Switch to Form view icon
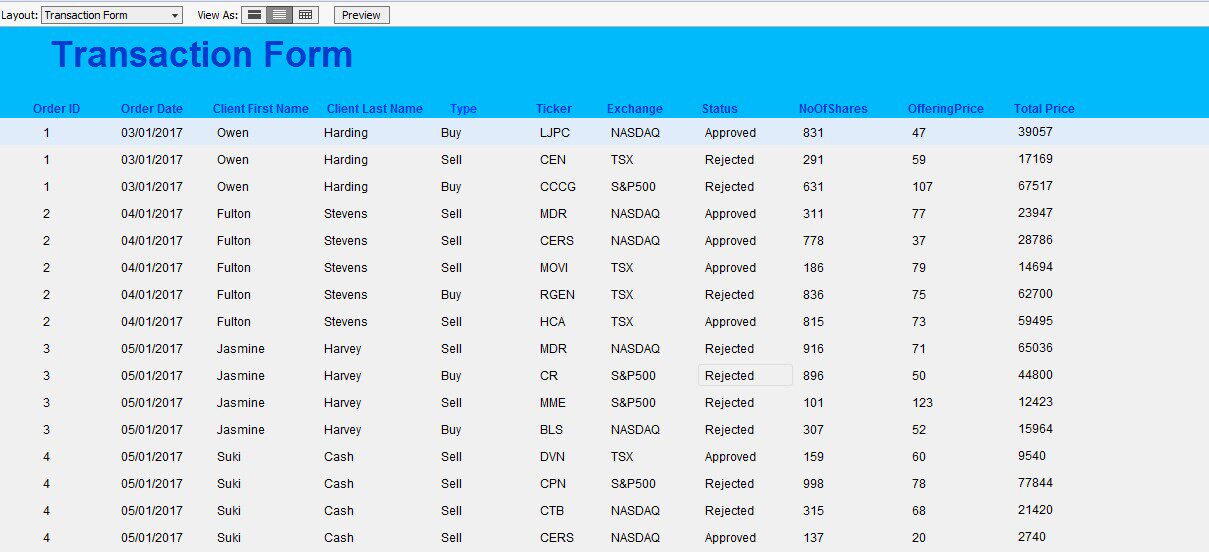 [x=255, y=15]
